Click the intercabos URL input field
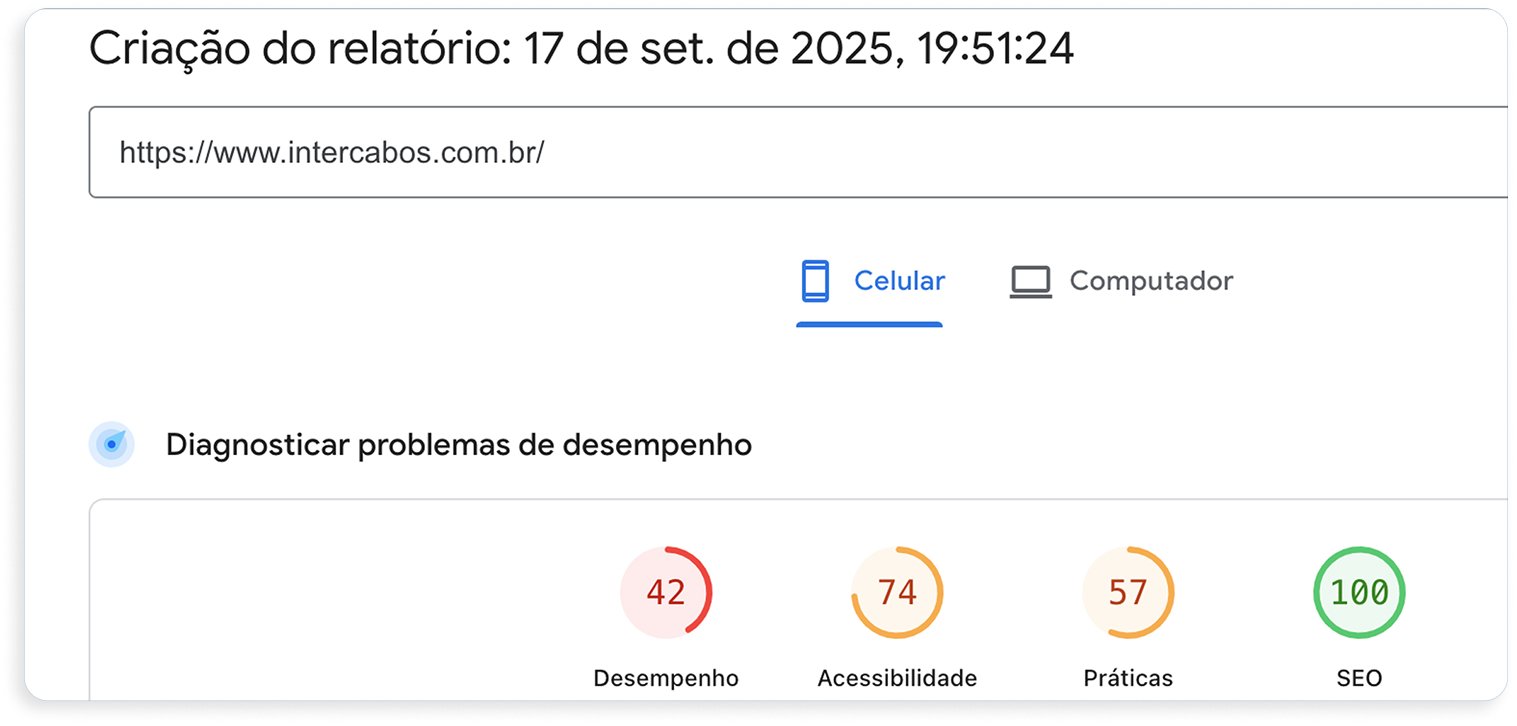Image resolution: width=1517 pixels, height=726 pixels. (x=798, y=152)
